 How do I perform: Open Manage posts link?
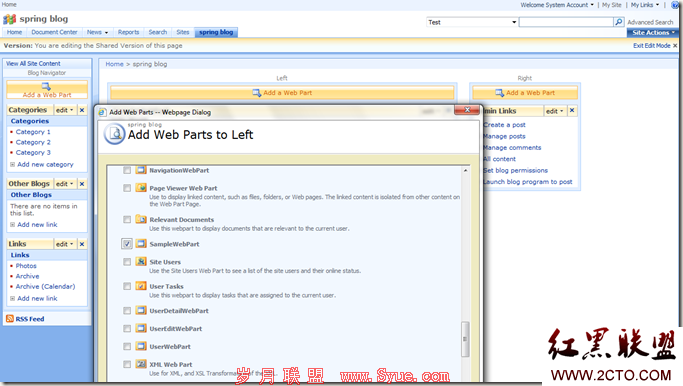(504, 136)
